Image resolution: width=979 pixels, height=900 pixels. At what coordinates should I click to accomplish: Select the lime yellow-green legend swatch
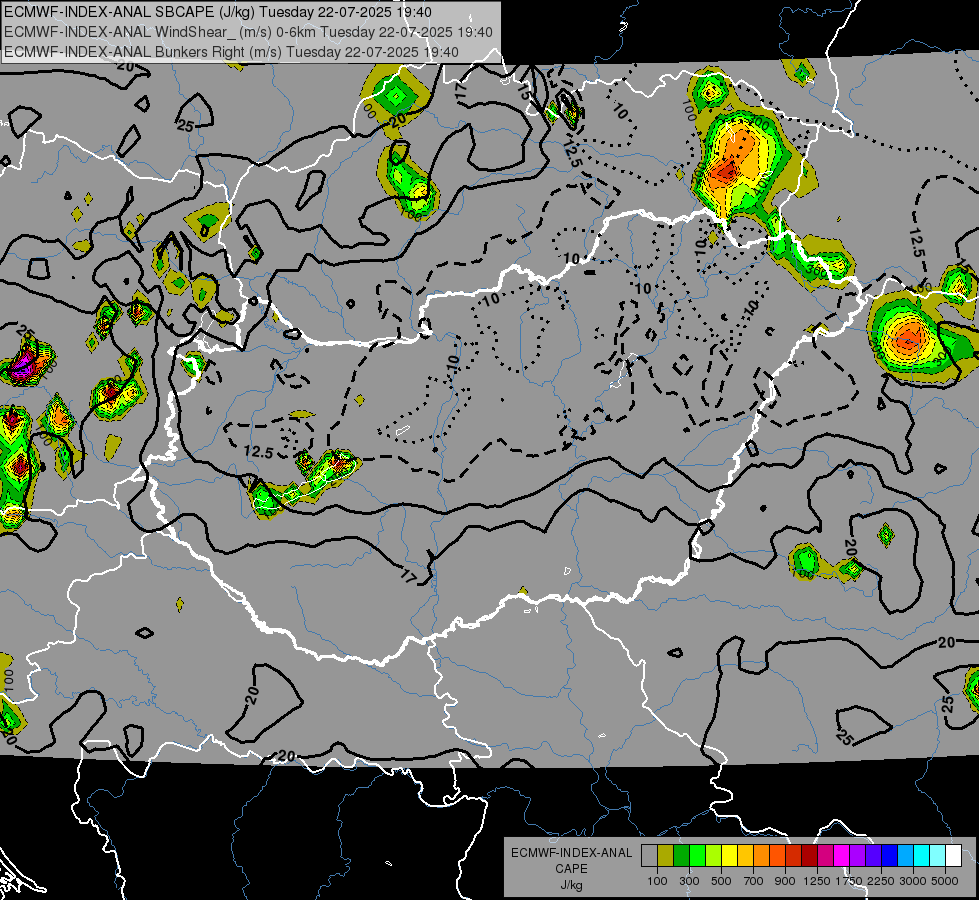coord(713,856)
